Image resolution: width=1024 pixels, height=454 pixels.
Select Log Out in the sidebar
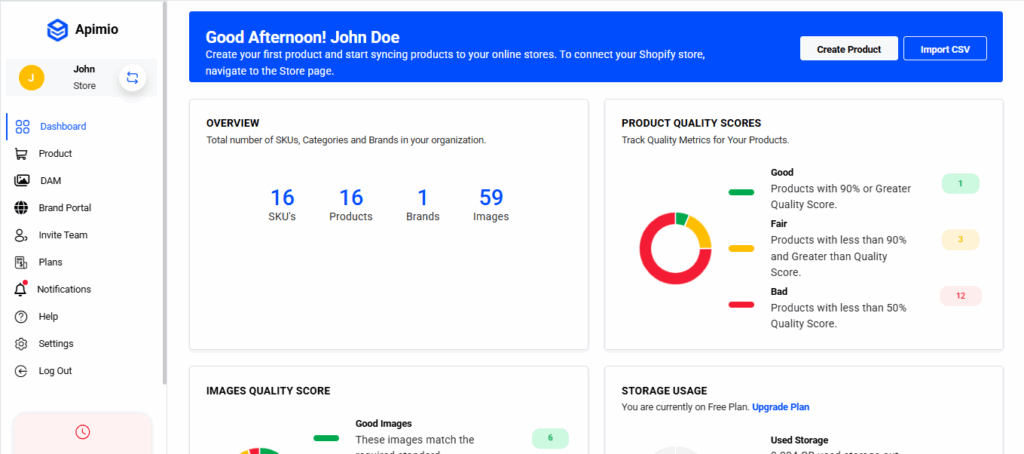pos(55,371)
